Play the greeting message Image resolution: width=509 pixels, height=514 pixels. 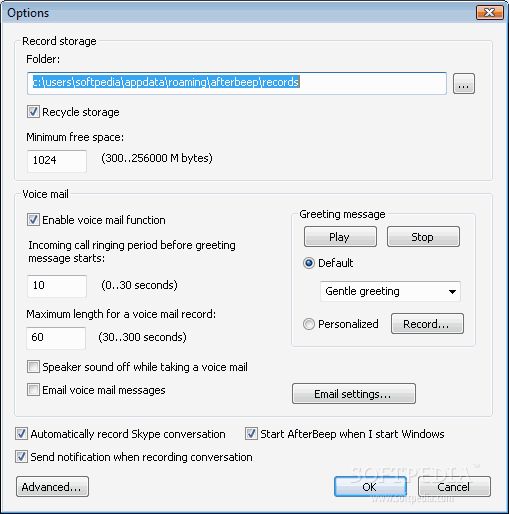(x=340, y=237)
